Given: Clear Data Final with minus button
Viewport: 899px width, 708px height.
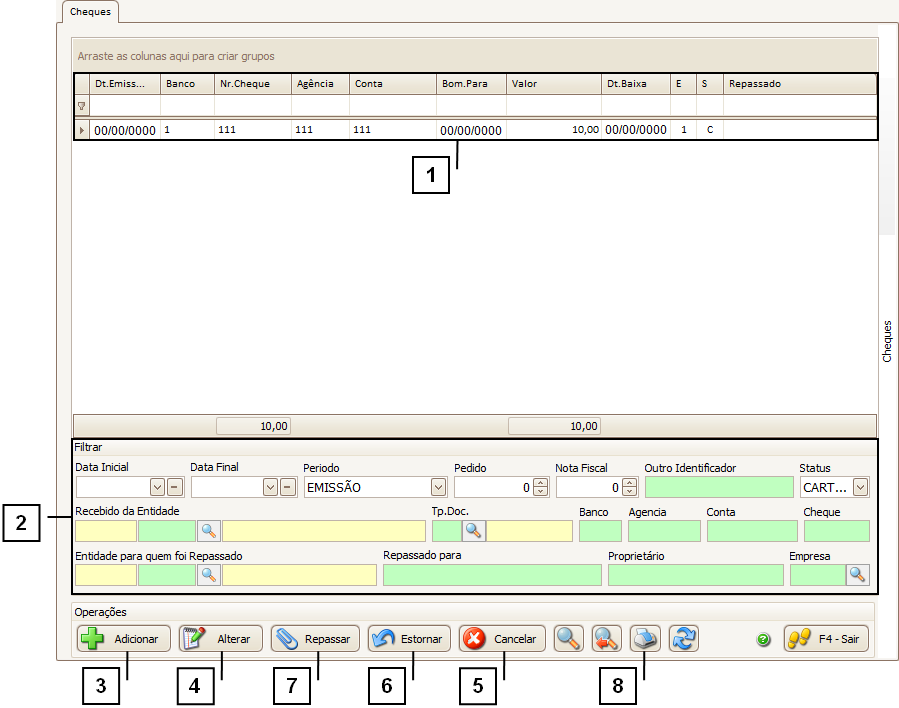Looking at the screenshot, I should 289,487.
